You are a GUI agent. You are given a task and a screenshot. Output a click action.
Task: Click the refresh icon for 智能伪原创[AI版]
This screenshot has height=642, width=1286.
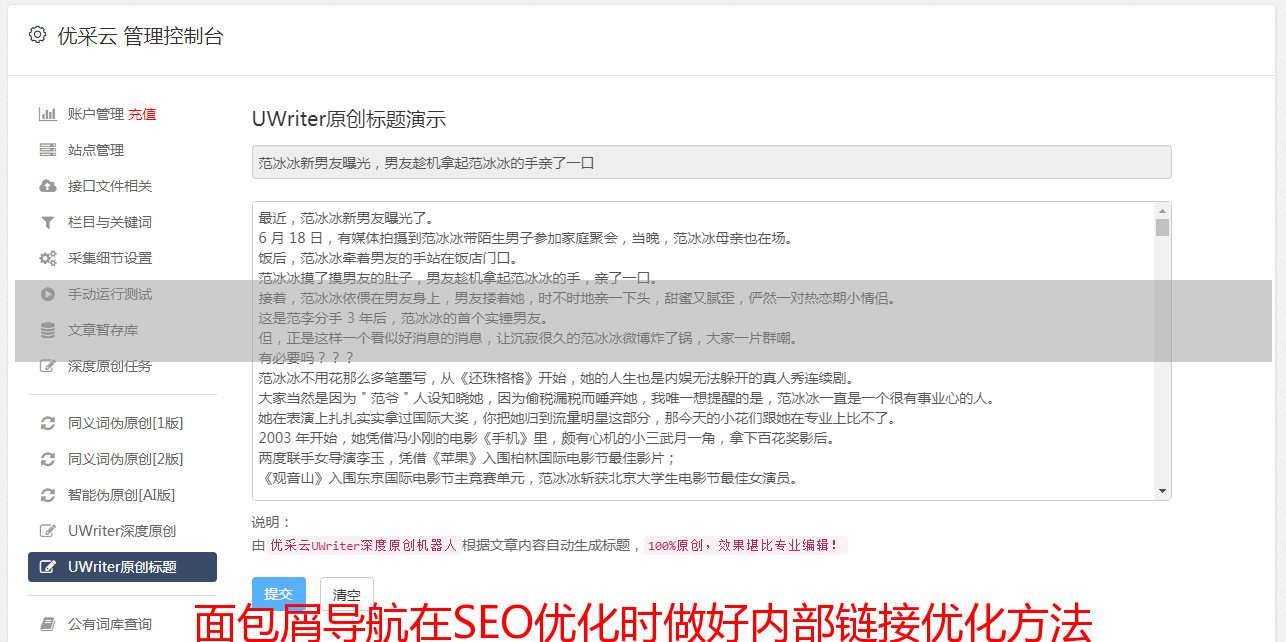pos(47,495)
